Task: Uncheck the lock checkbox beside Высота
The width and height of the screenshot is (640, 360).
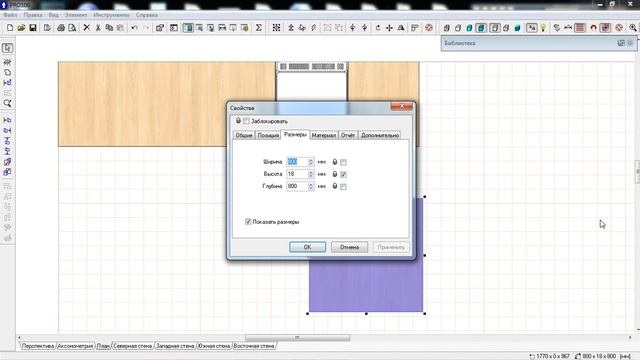Action: point(343,175)
